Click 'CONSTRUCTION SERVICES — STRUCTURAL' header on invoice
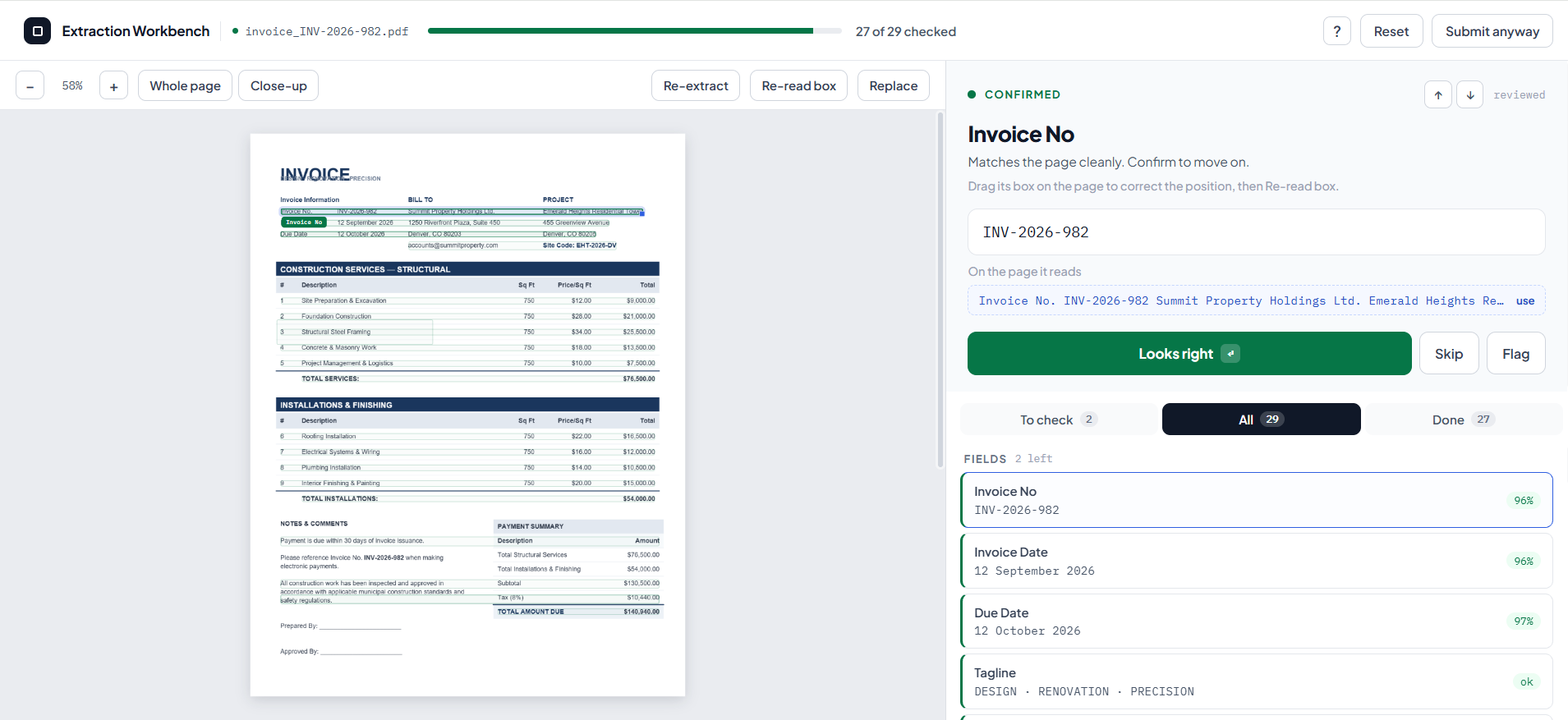 [x=467, y=268]
